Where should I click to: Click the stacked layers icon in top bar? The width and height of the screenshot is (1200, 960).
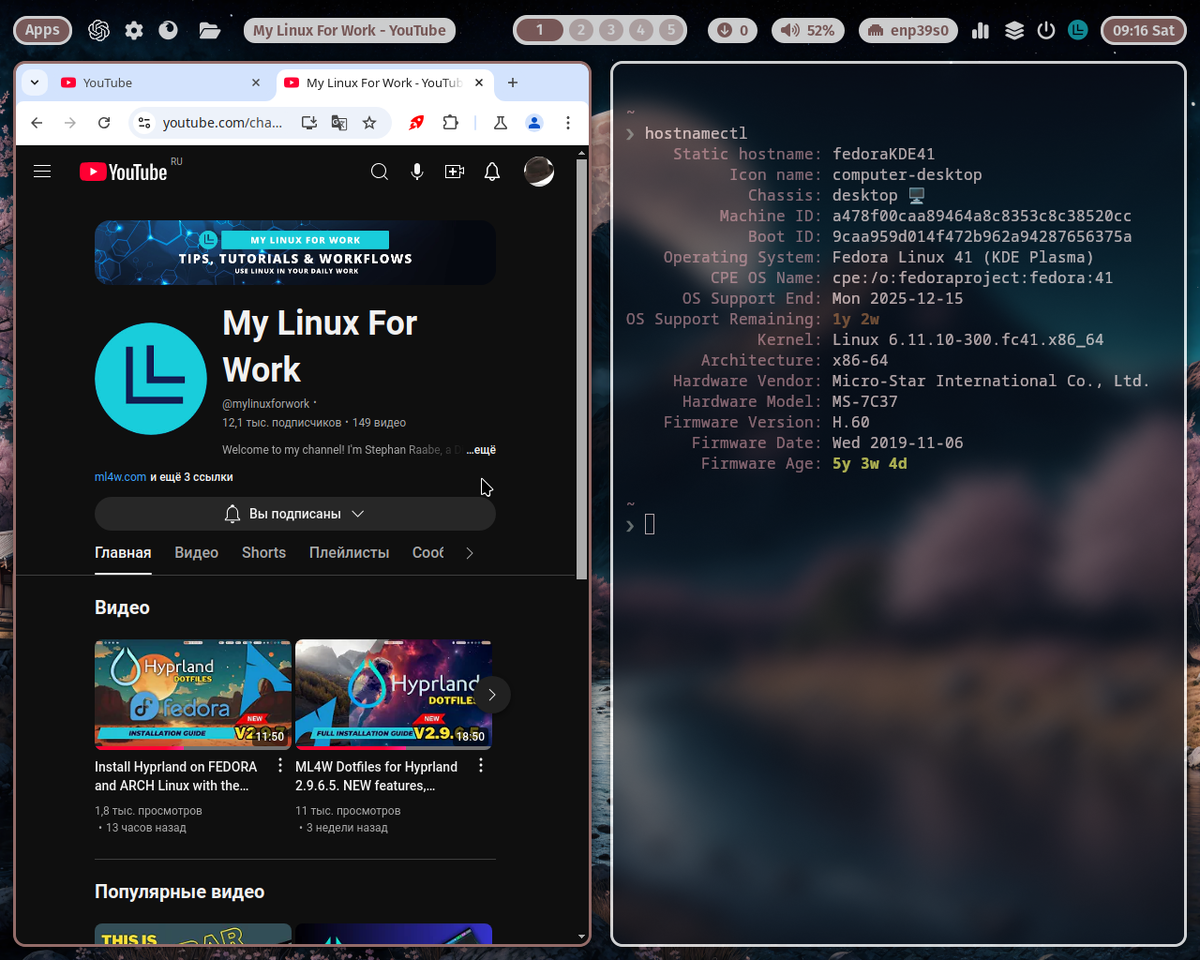click(x=1014, y=30)
